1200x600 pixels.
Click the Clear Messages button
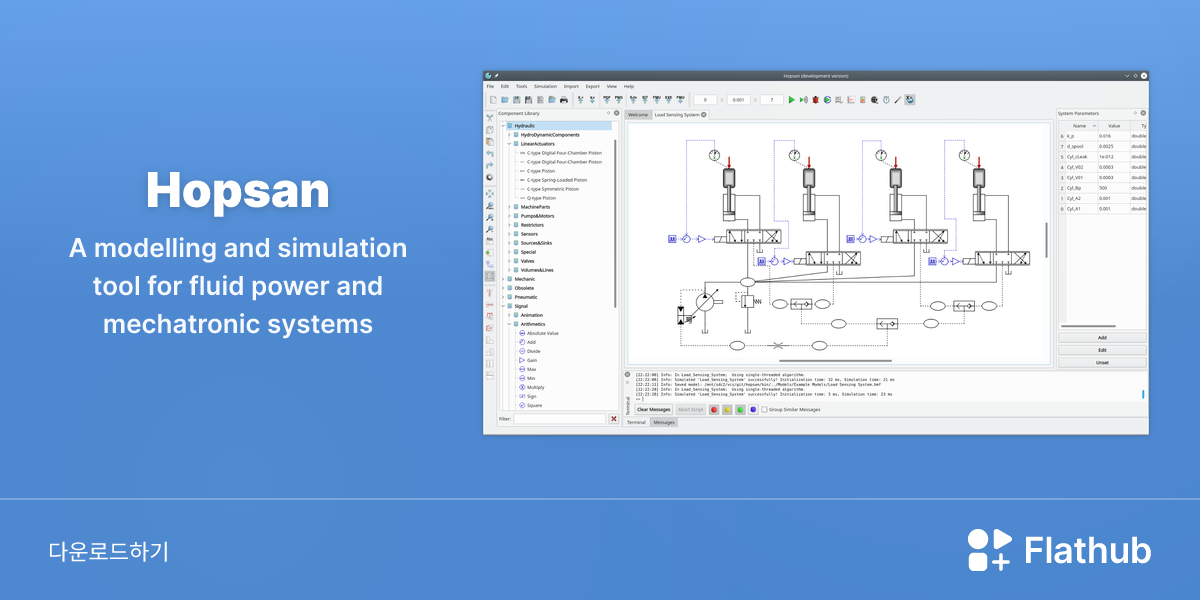tap(654, 409)
